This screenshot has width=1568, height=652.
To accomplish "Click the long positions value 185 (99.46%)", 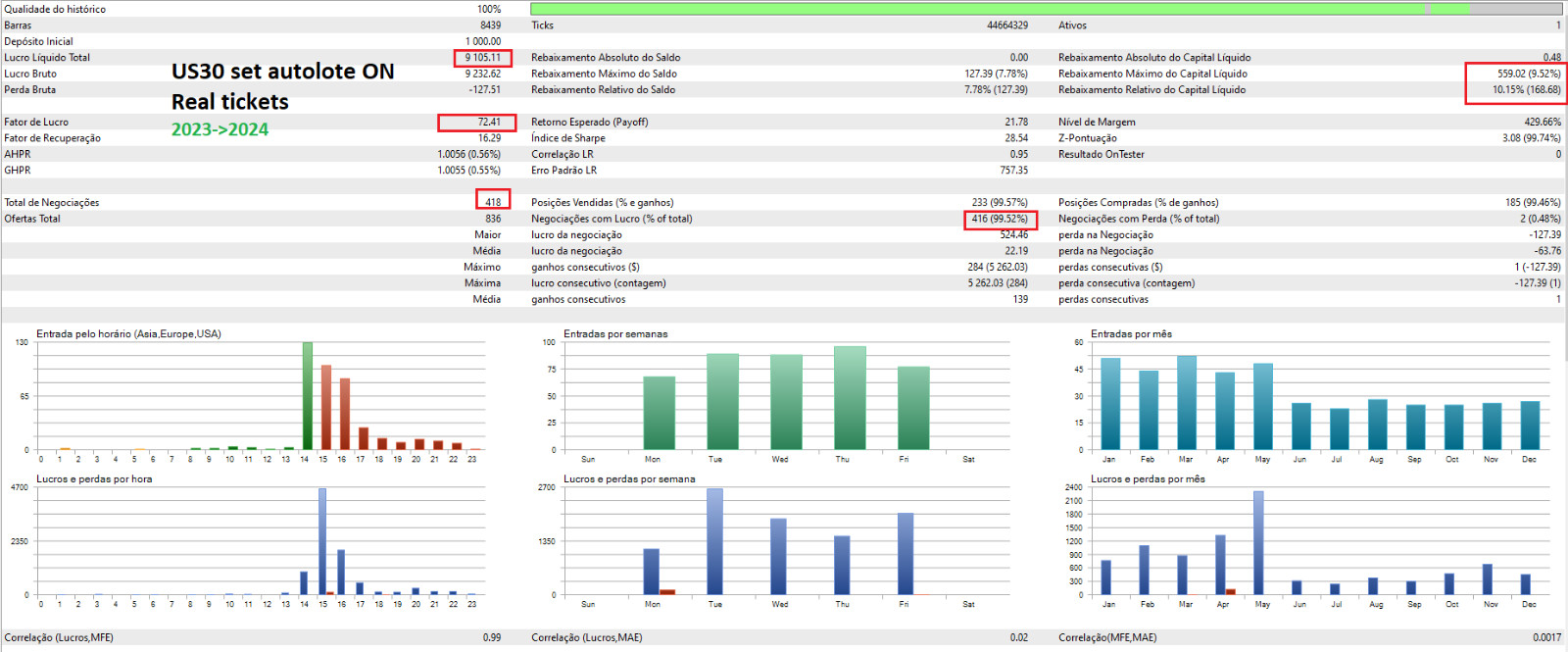I will point(1533,203).
